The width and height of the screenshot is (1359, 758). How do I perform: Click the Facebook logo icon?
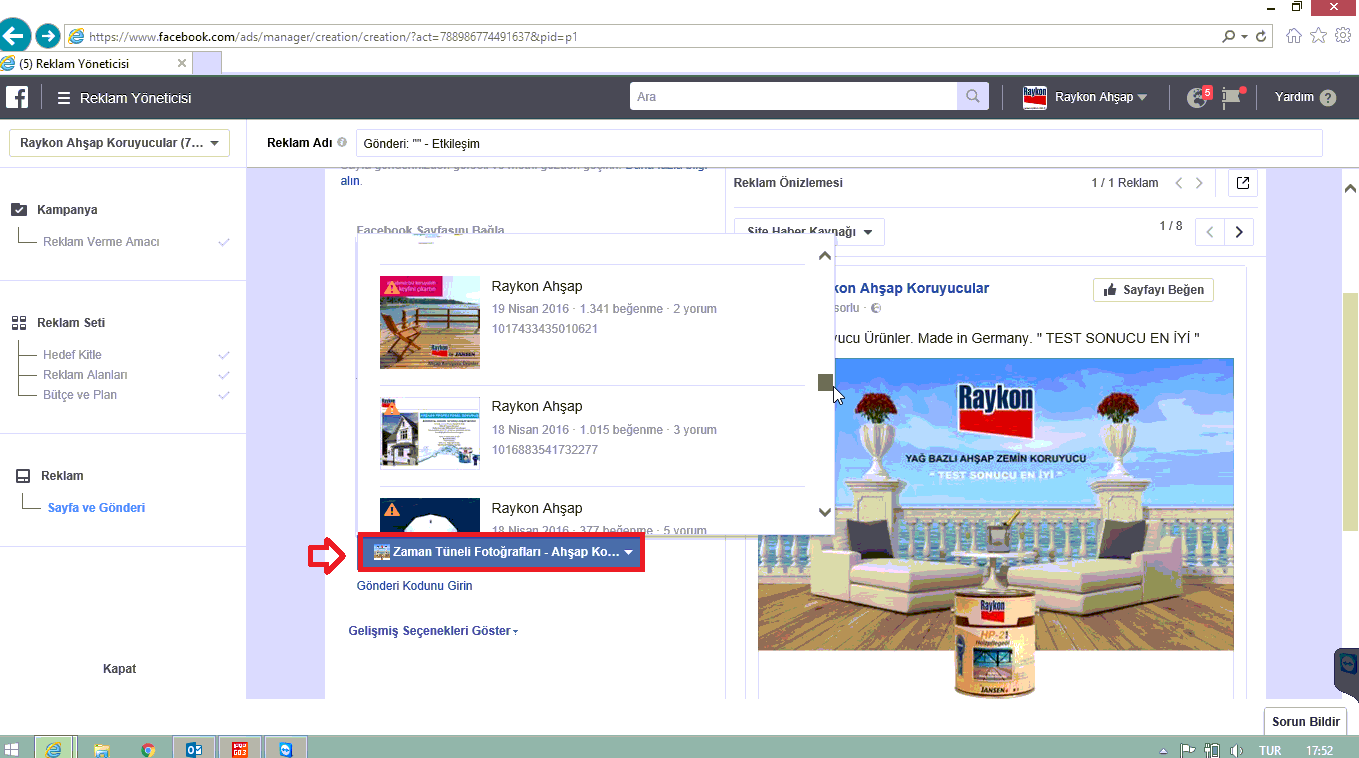17,97
